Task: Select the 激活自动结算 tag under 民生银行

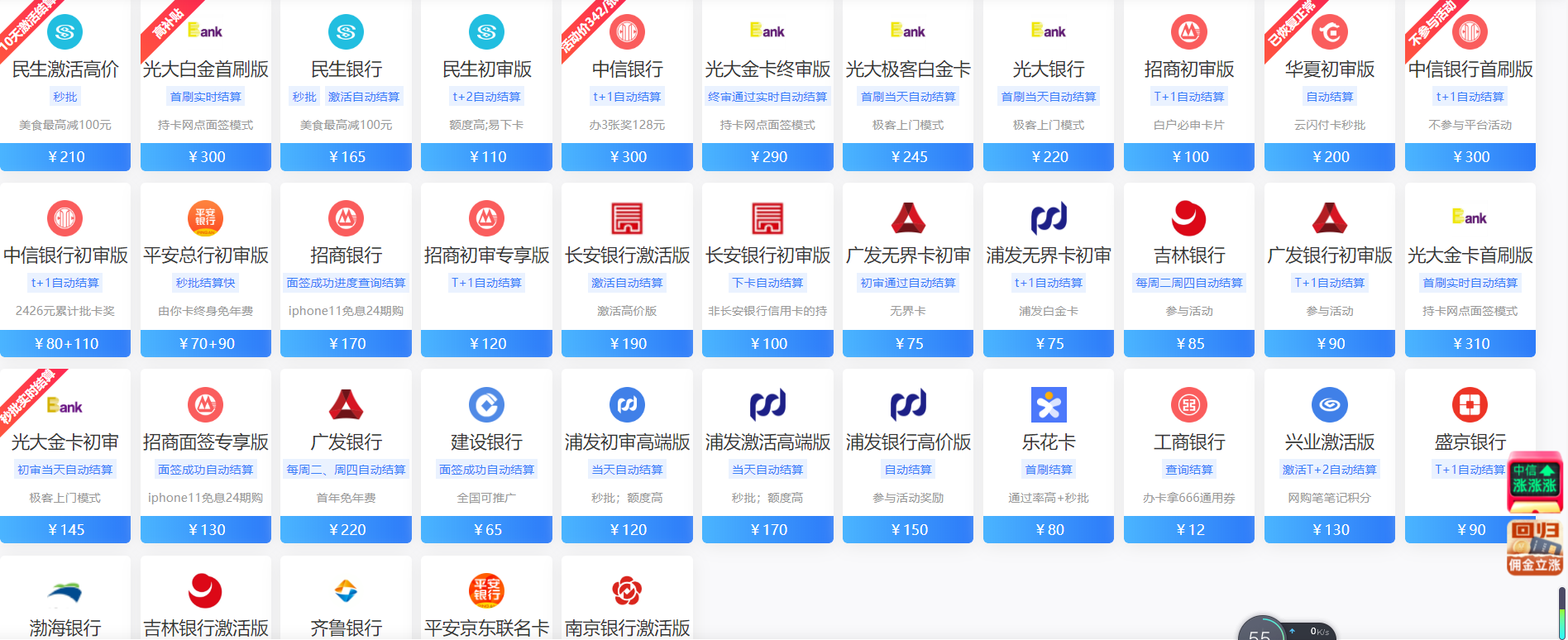Action: pyautogui.click(x=364, y=97)
